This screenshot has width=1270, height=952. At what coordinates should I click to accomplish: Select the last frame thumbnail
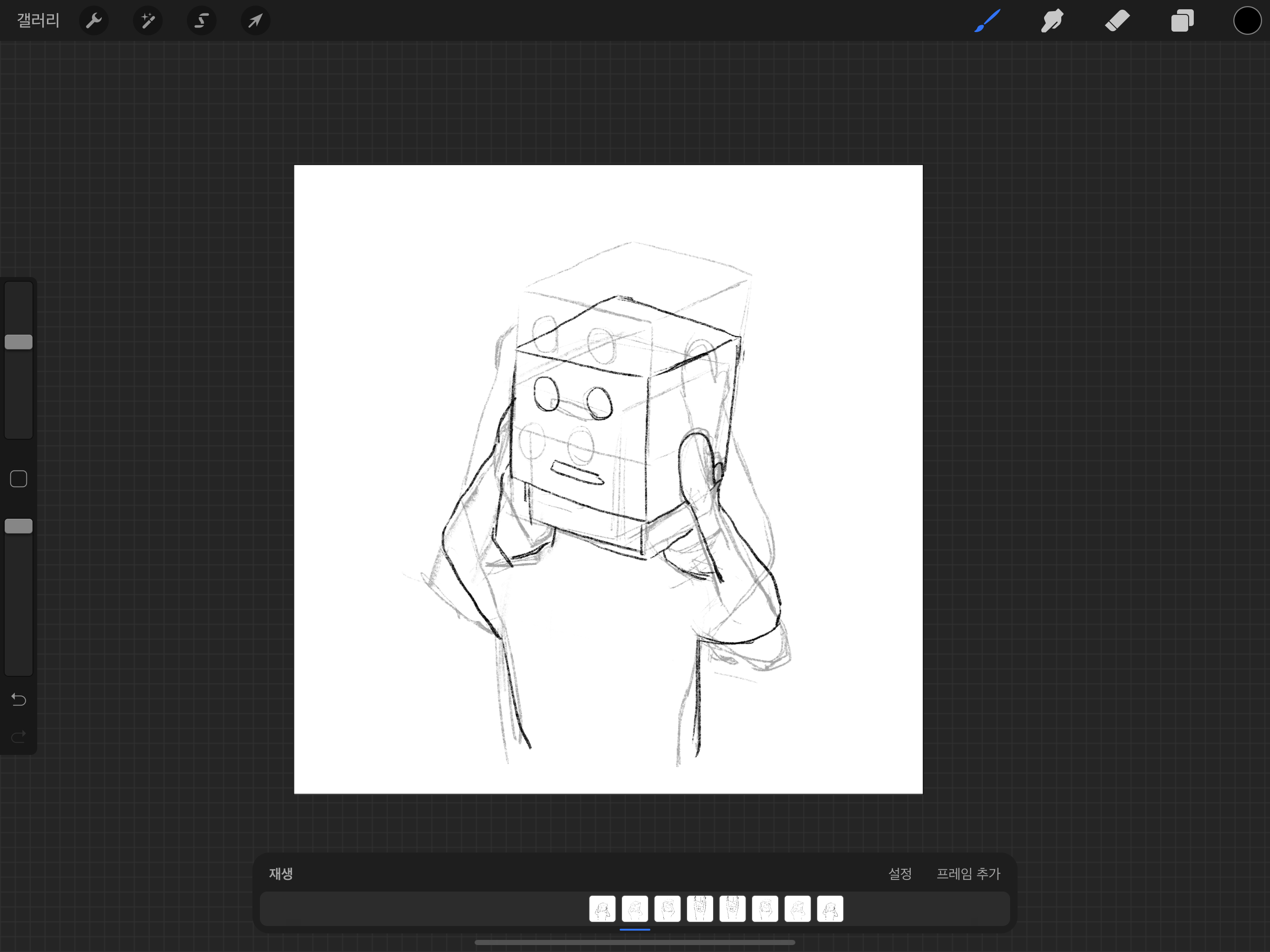[x=830, y=909]
